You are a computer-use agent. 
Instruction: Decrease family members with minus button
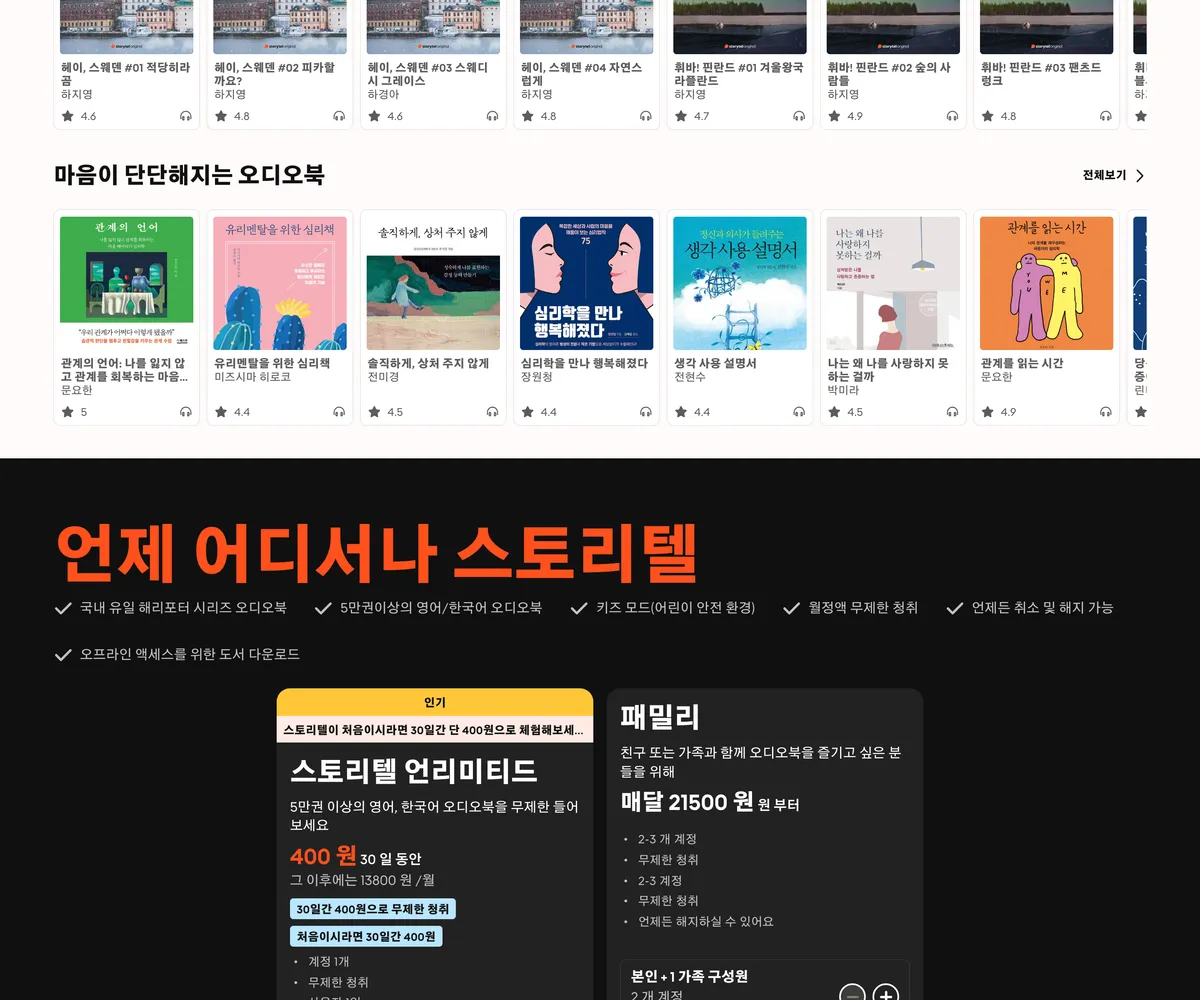[x=852, y=995]
